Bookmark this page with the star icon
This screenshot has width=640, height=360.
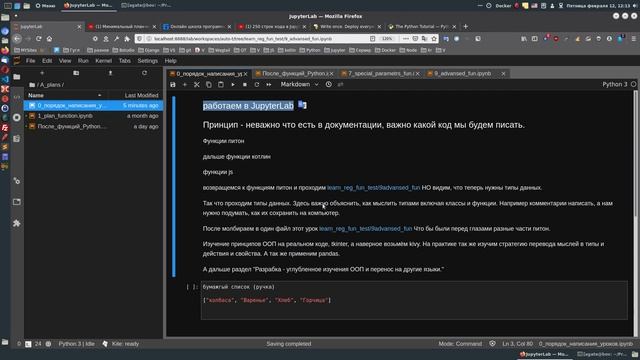434,39
